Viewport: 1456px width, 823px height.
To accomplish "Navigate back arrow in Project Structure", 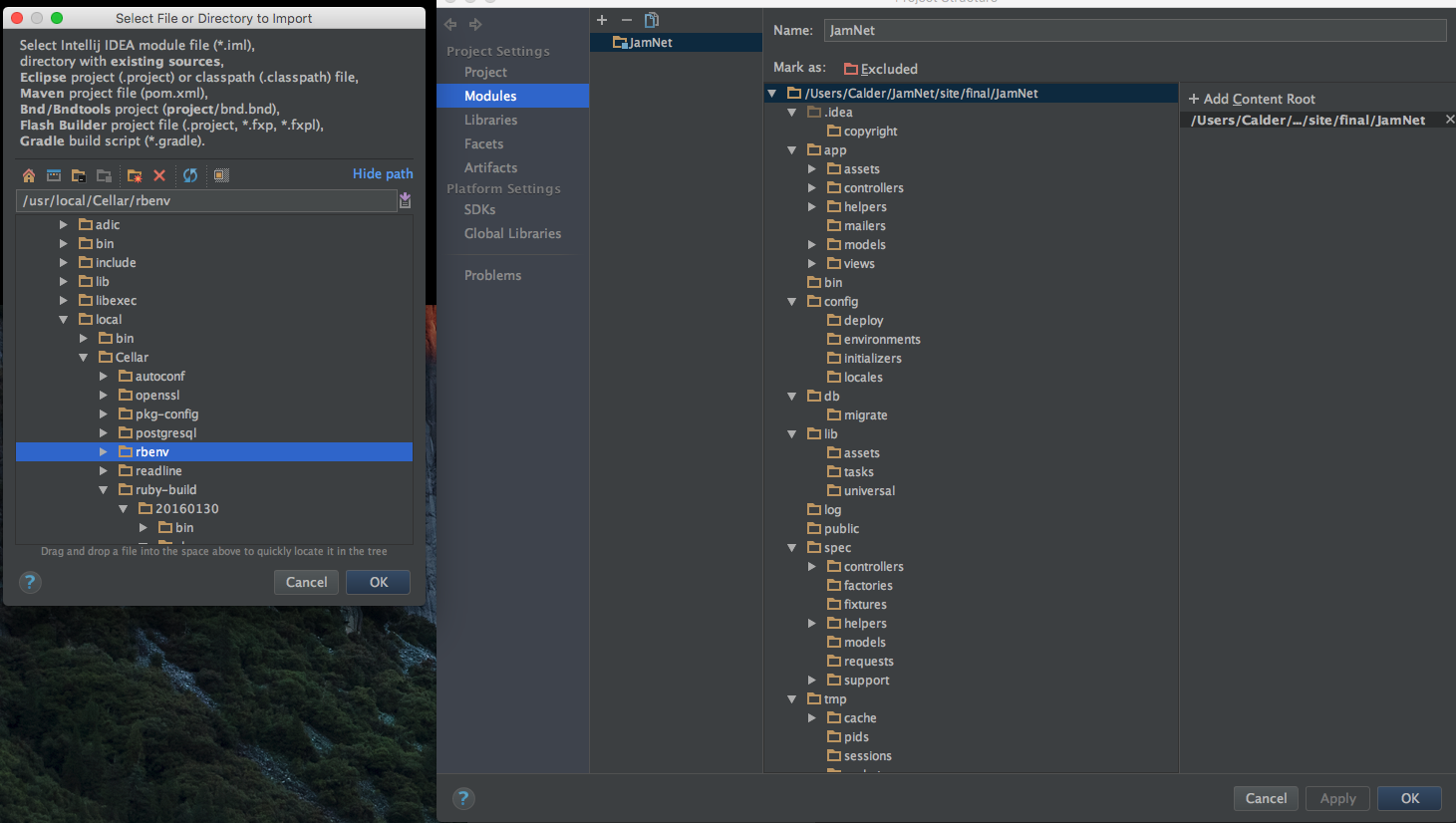I will coord(450,24).
